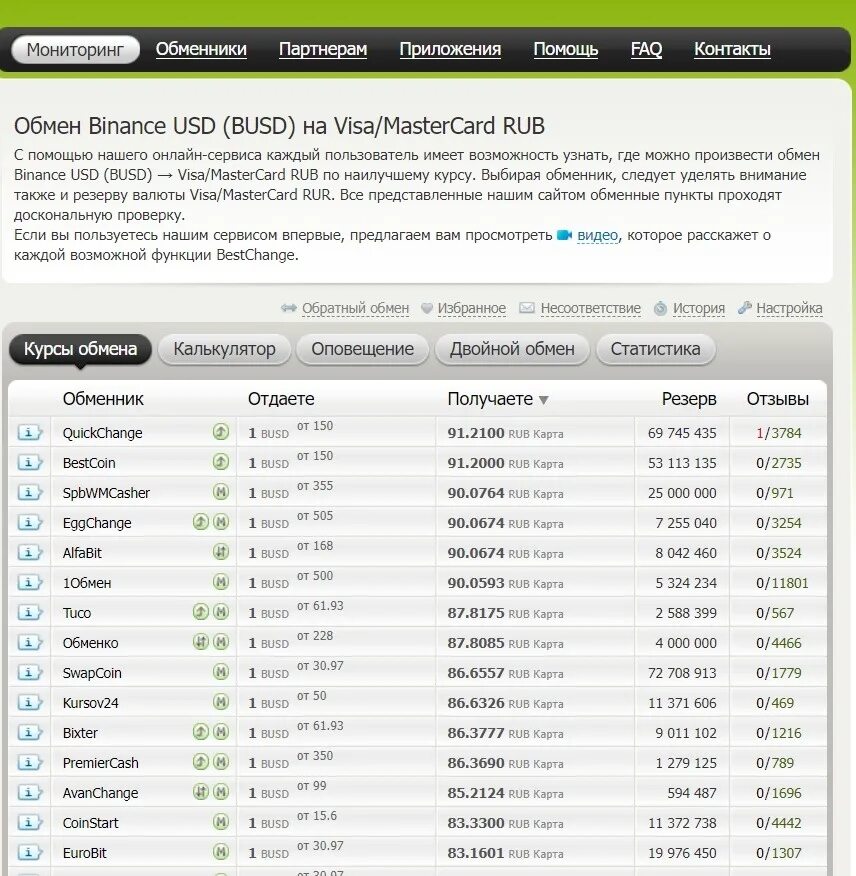The height and width of the screenshot is (876, 856).
Task: Open the info icon for EggChange
Action: click(x=29, y=522)
